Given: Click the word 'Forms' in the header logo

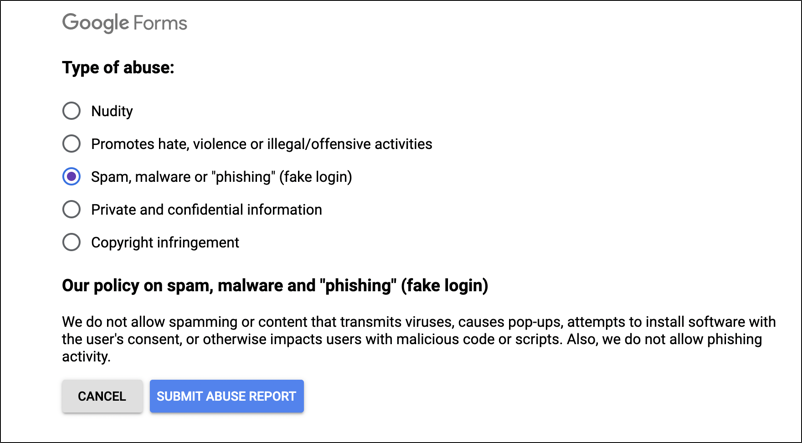Looking at the screenshot, I should [x=160, y=24].
